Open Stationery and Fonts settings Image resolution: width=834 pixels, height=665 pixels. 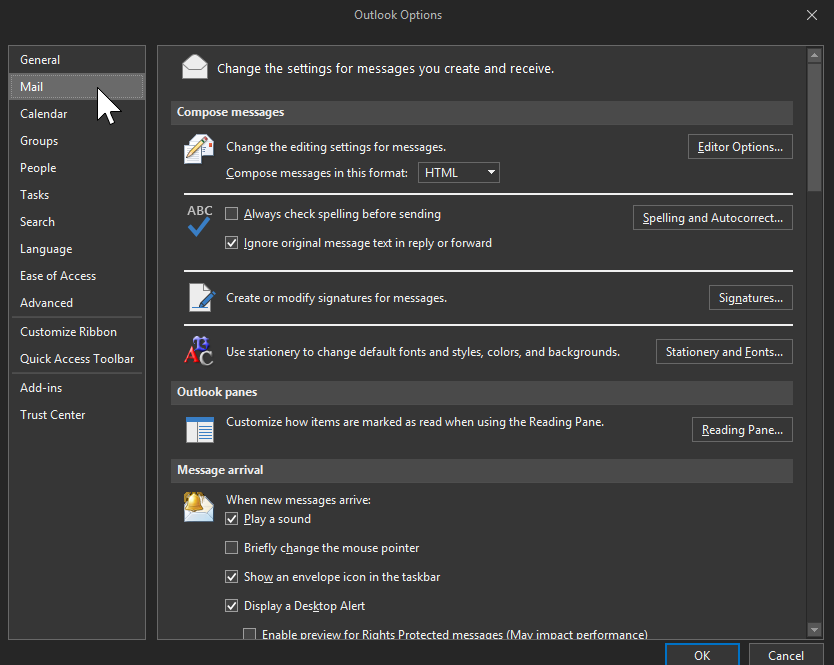click(724, 352)
